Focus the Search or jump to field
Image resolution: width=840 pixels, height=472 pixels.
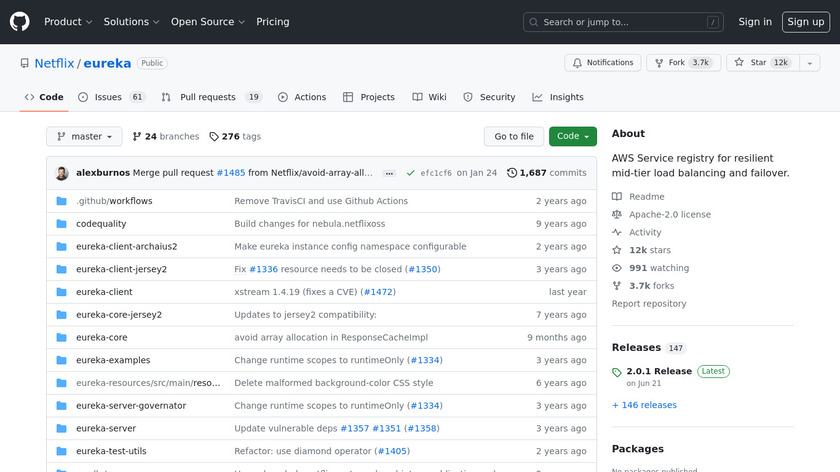click(623, 22)
